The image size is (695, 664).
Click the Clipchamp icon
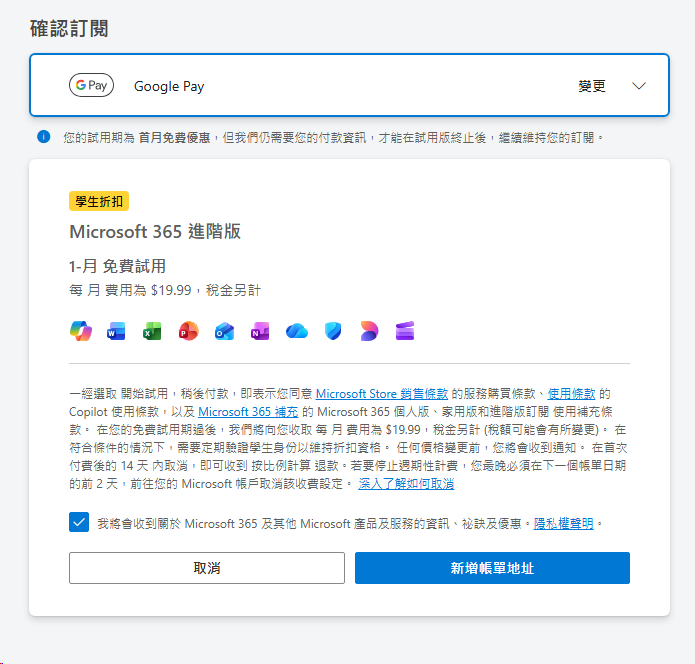click(x=404, y=331)
